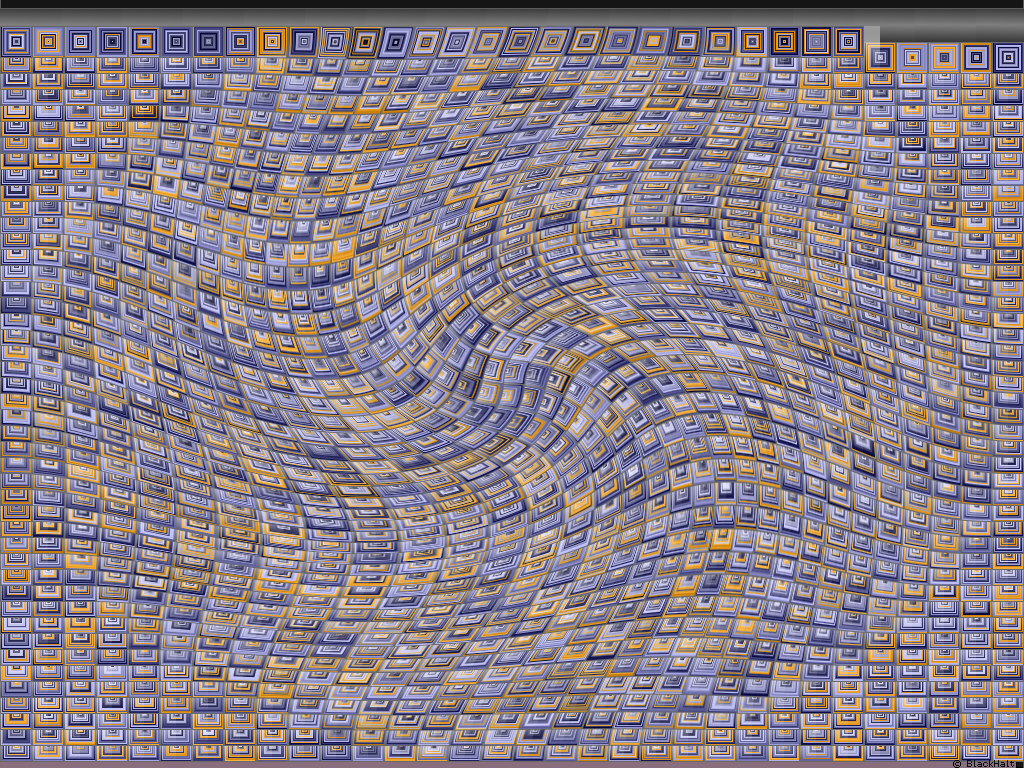This screenshot has width=1024, height=768.
Task: Select the fifth tile with orange center, top row
Action: [144, 41]
